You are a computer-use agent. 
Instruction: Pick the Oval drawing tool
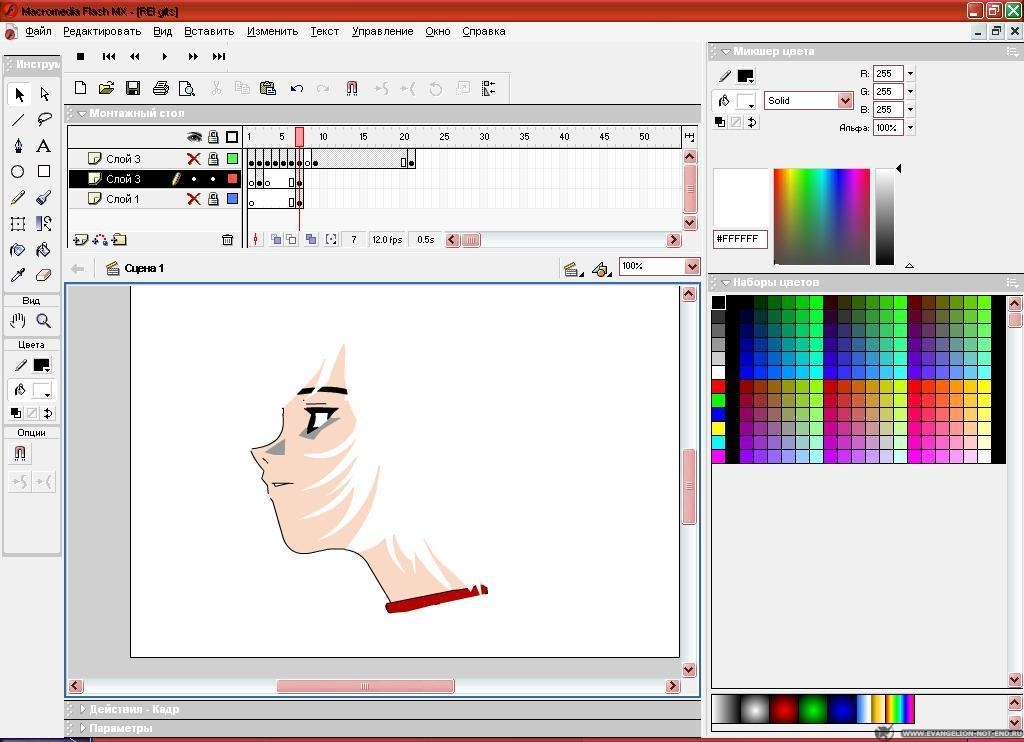[18, 172]
